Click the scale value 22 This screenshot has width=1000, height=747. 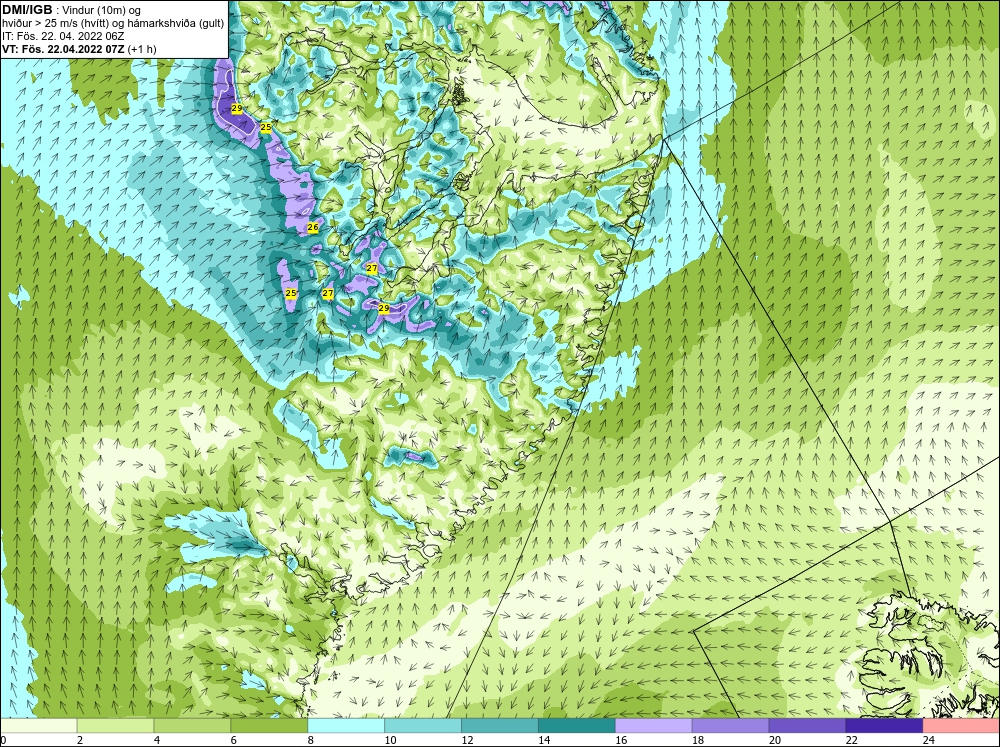(852, 740)
